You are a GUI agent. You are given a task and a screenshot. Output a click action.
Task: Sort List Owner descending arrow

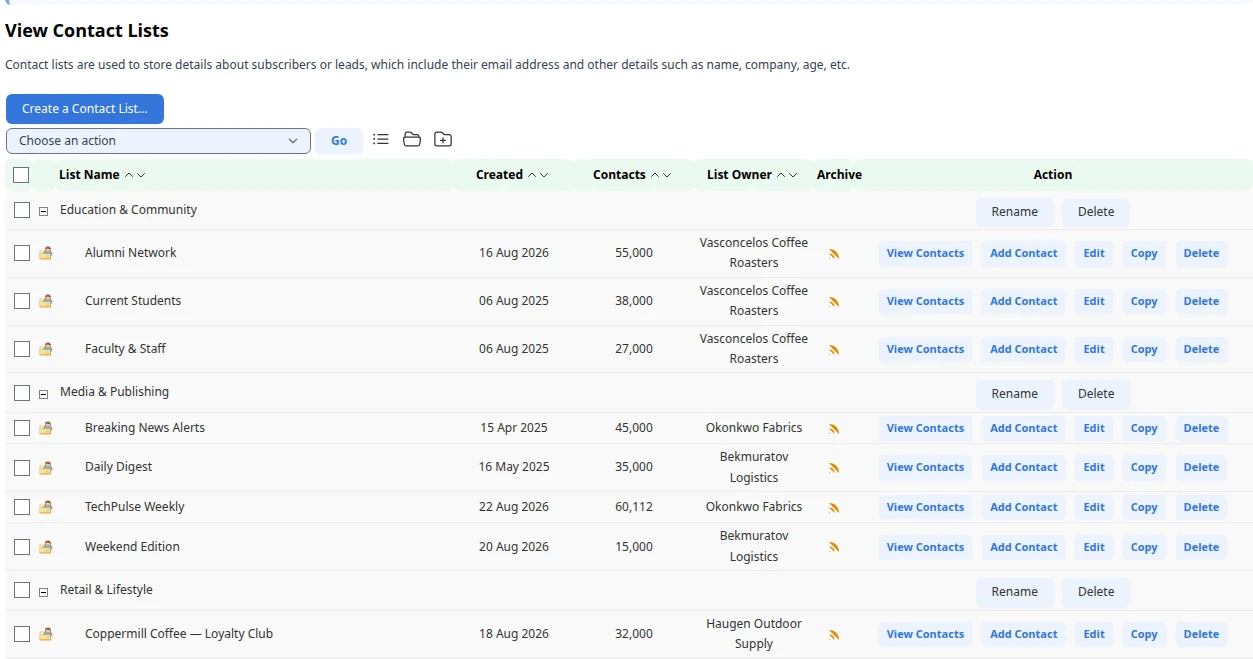tap(793, 175)
